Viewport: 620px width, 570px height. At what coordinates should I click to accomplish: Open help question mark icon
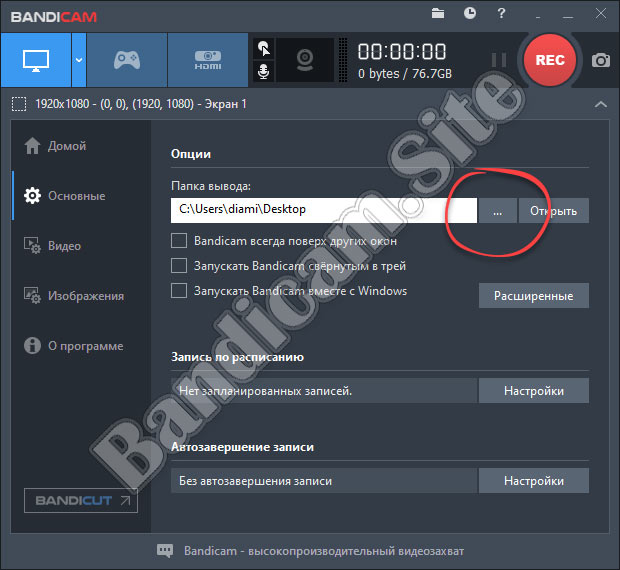(x=501, y=13)
